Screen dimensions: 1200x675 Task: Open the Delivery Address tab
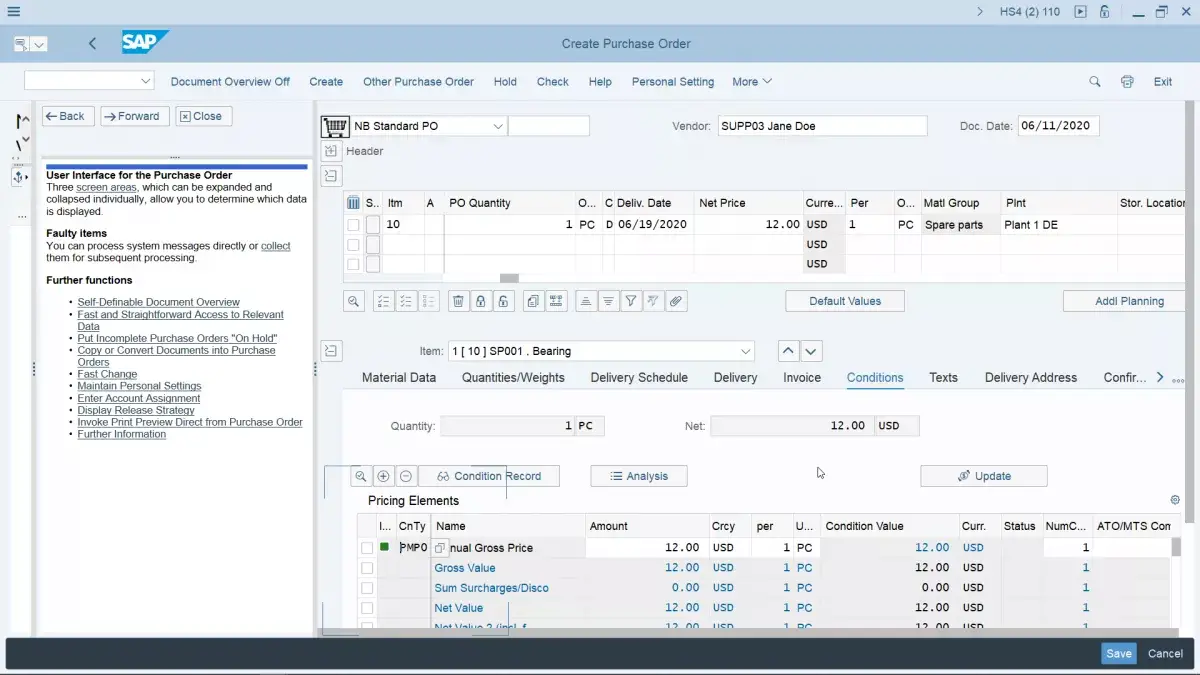coord(1031,378)
